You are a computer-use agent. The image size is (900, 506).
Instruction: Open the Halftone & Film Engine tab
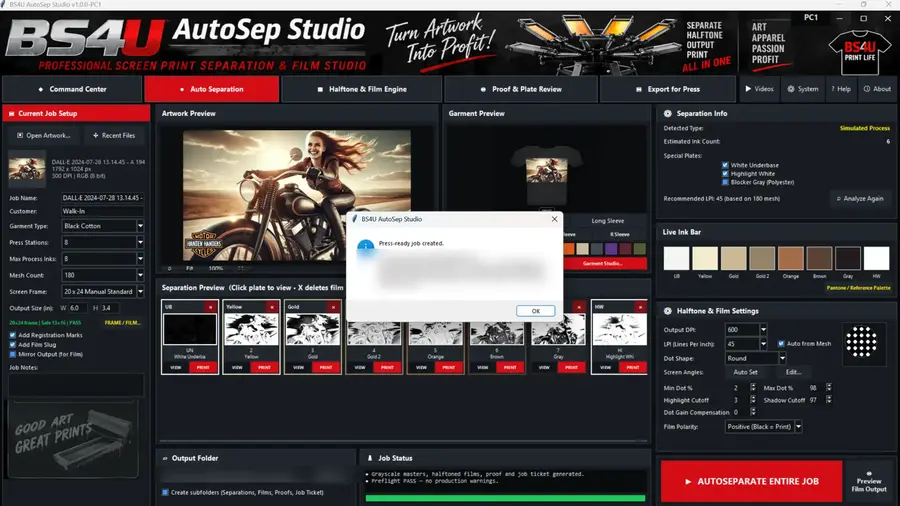tap(362, 89)
